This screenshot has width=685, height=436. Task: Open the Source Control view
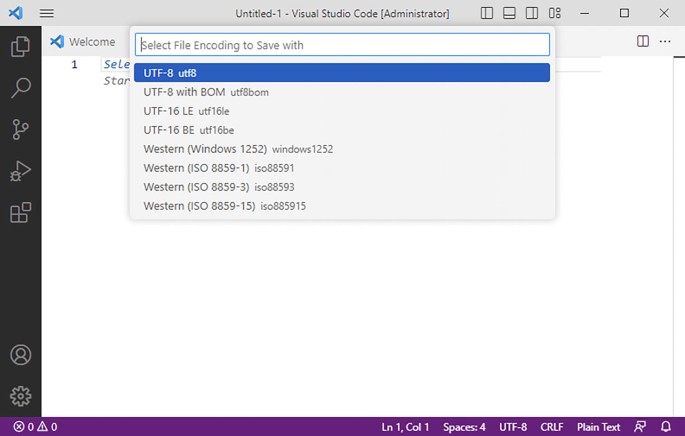pos(20,129)
